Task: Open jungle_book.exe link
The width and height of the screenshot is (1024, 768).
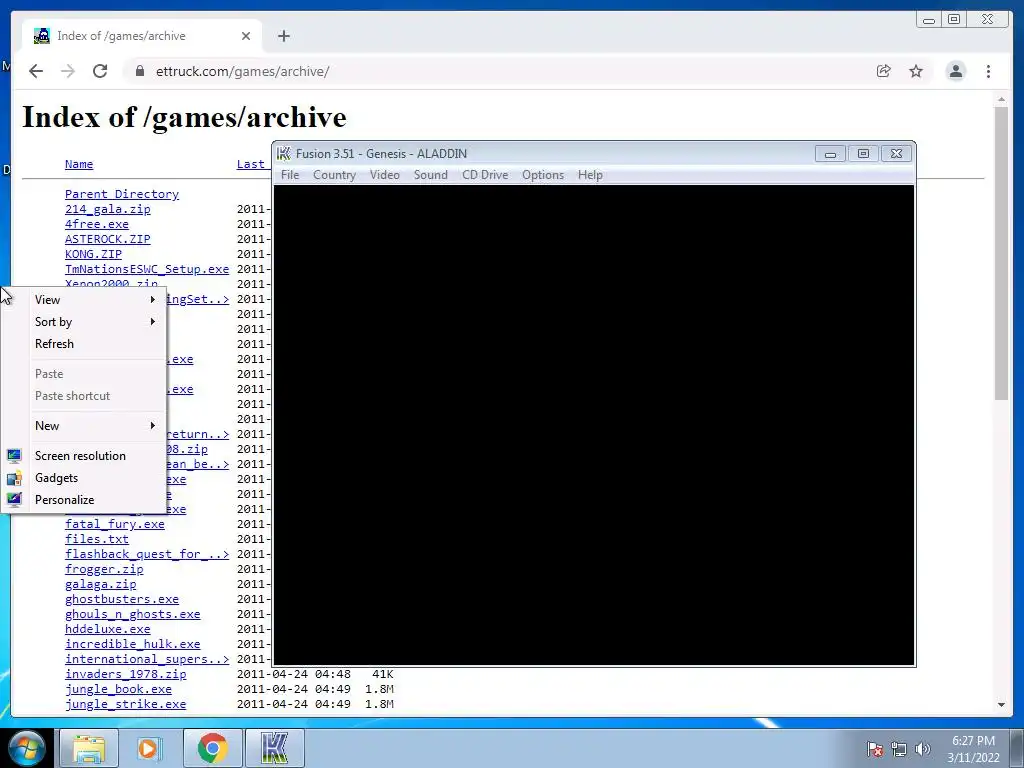Action: pos(118,689)
